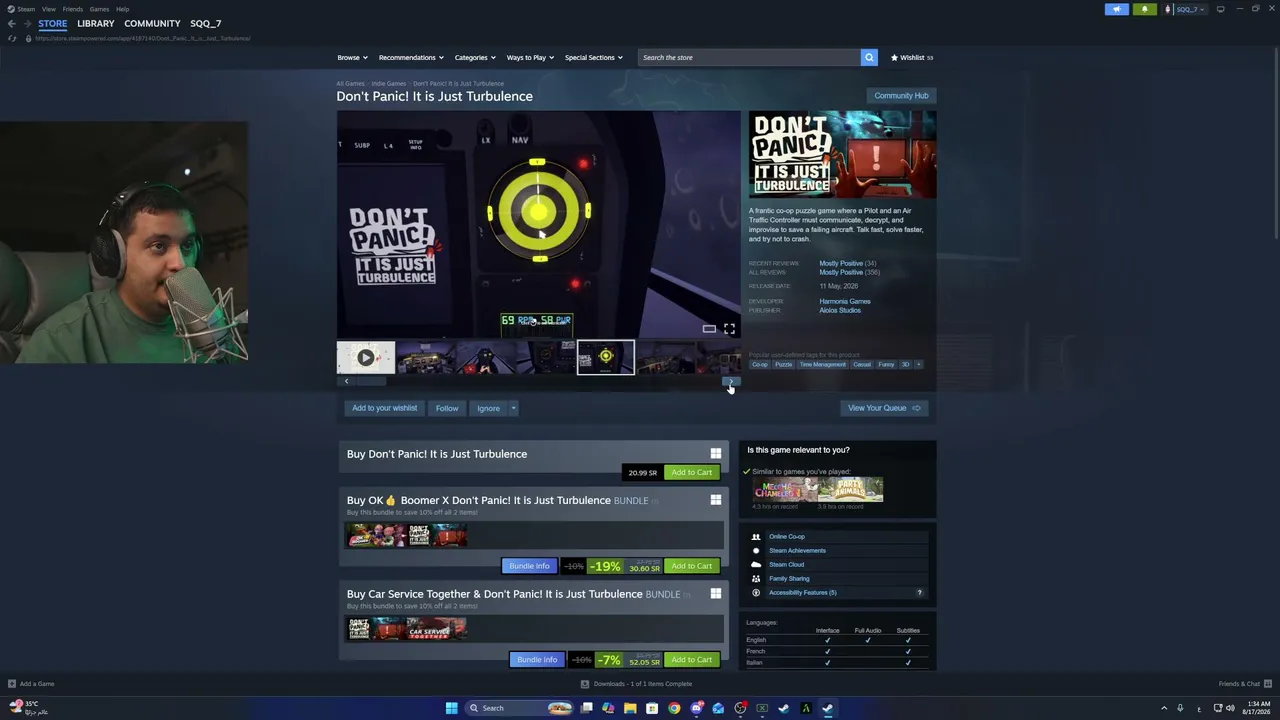Open the Help menu
The image size is (1280, 720).
tap(122, 9)
